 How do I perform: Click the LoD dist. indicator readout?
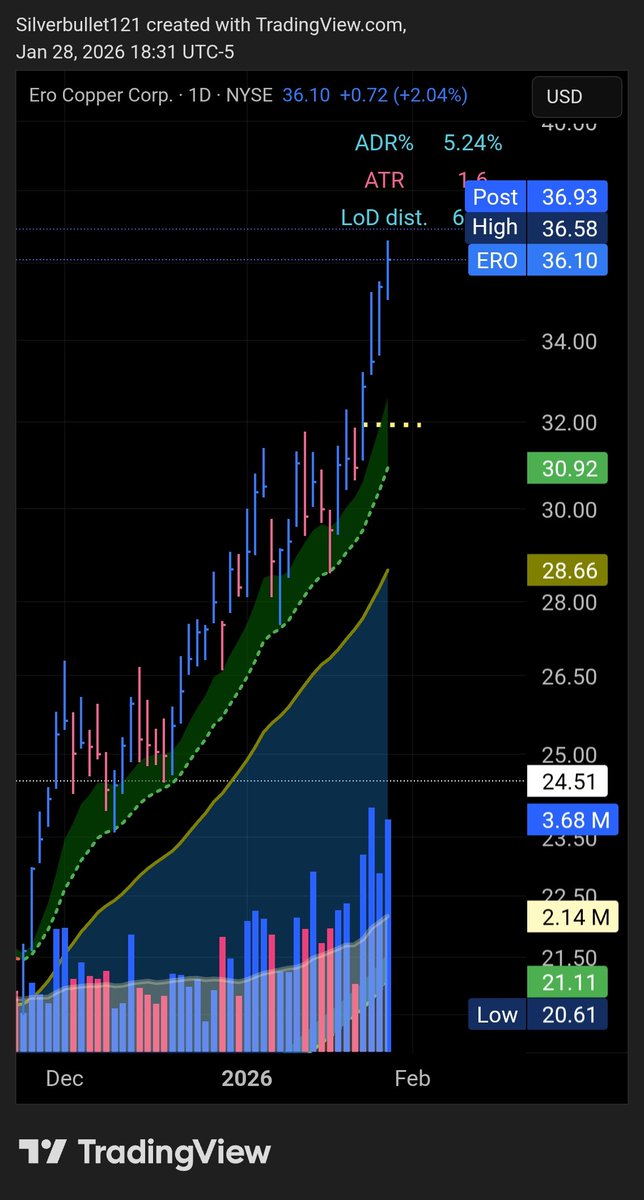(402, 217)
